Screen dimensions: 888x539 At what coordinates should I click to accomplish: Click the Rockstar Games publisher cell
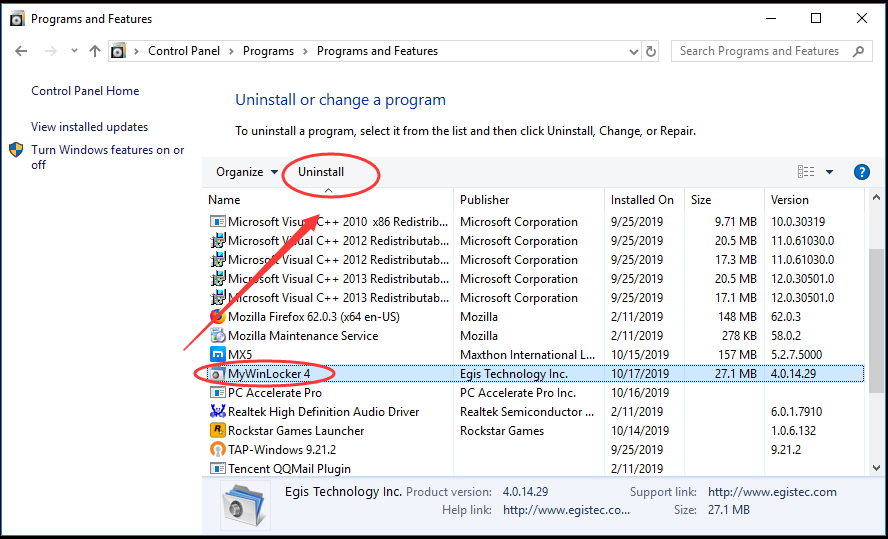pyautogui.click(x=502, y=430)
